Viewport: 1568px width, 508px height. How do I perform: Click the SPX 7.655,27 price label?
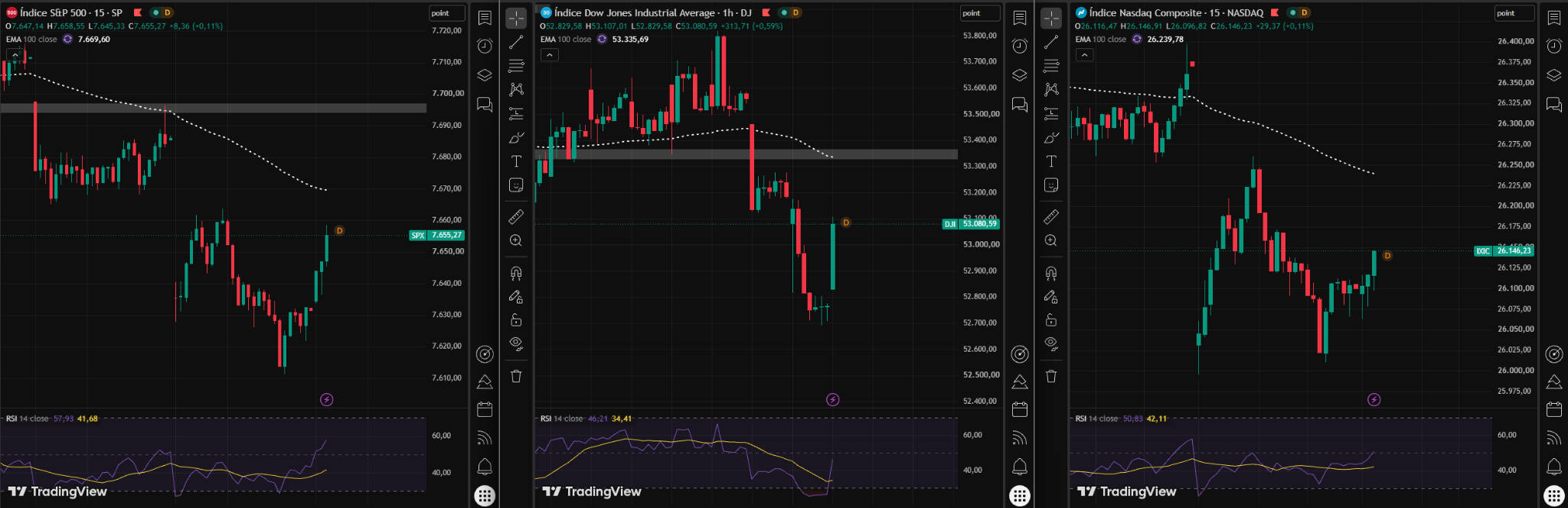click(437, 235)
